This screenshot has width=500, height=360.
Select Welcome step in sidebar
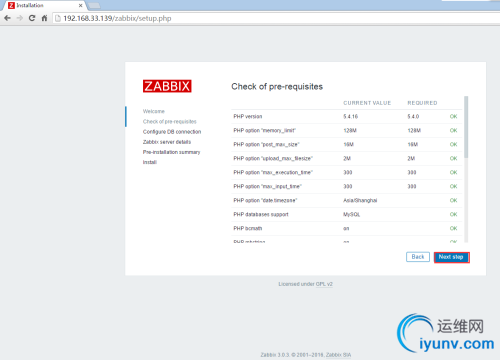point(154,111)
